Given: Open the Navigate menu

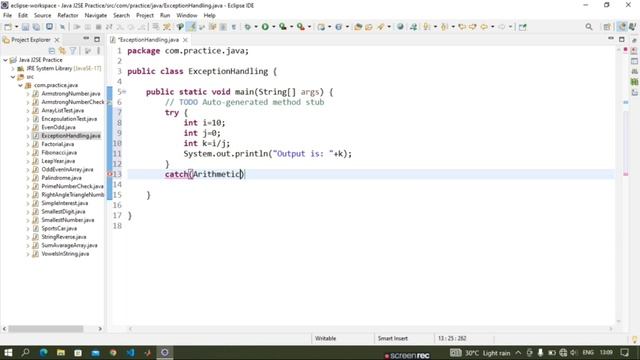Looking at the screenshot, I should pyautogui.click(x=96, y=16).
